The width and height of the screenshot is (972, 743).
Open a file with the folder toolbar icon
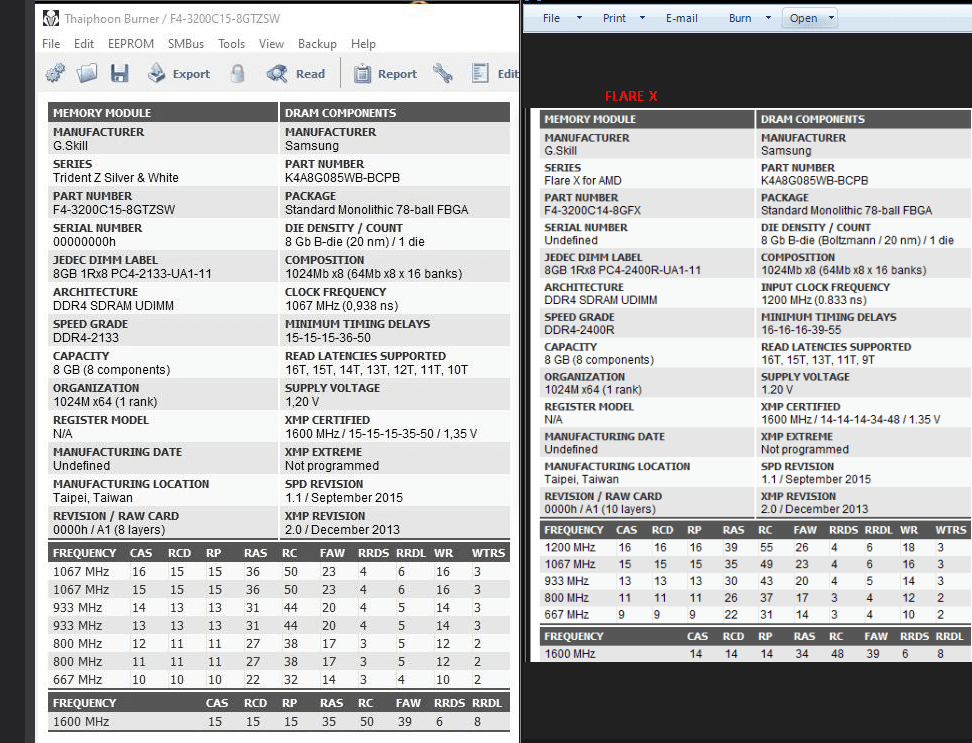coord(87,73)
